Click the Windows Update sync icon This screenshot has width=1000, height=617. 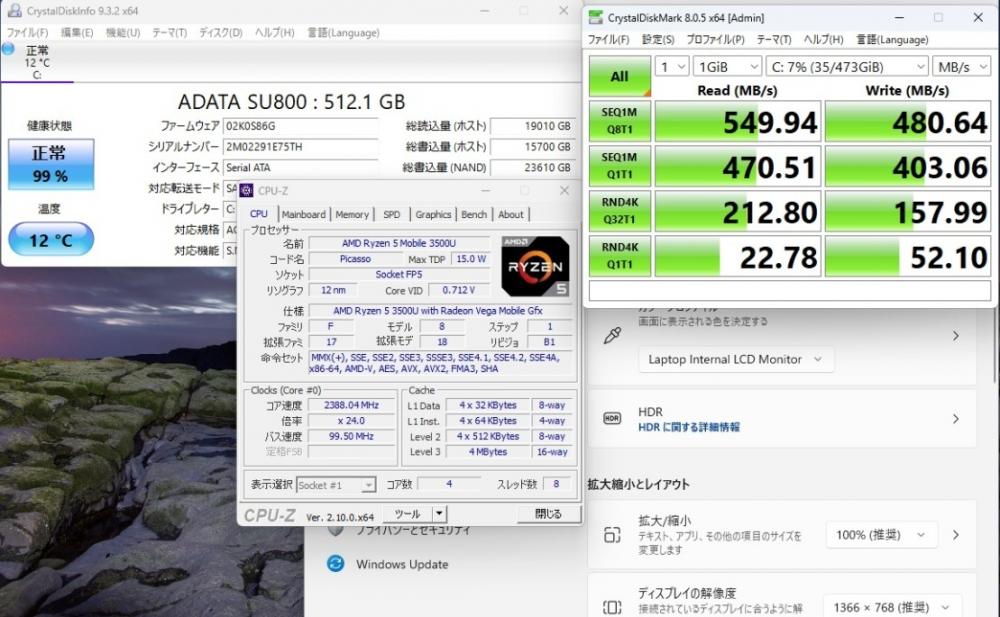[335, 563]
